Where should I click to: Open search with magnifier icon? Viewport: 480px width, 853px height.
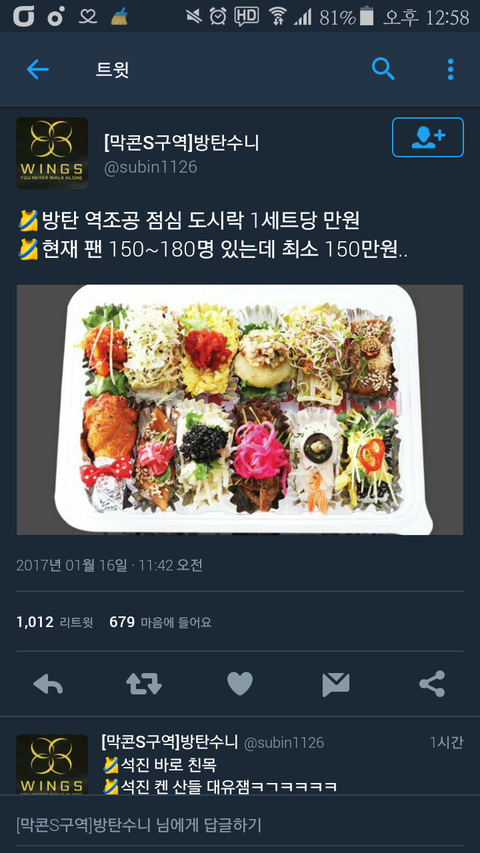click(383, 70)
